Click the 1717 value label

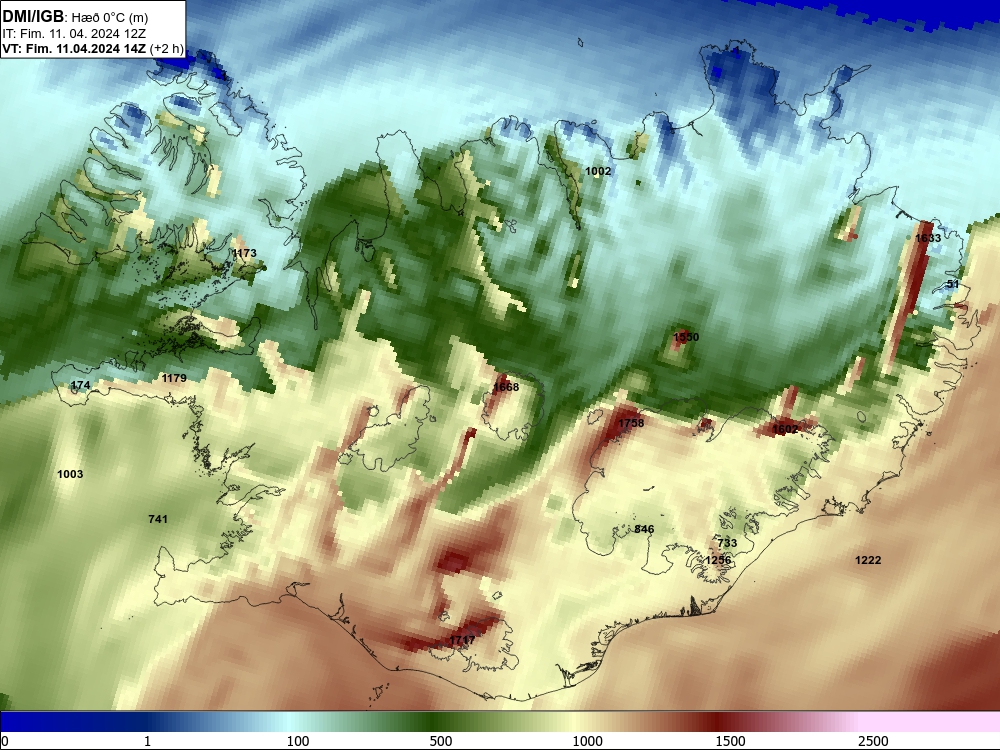click(x=462, y=640)
